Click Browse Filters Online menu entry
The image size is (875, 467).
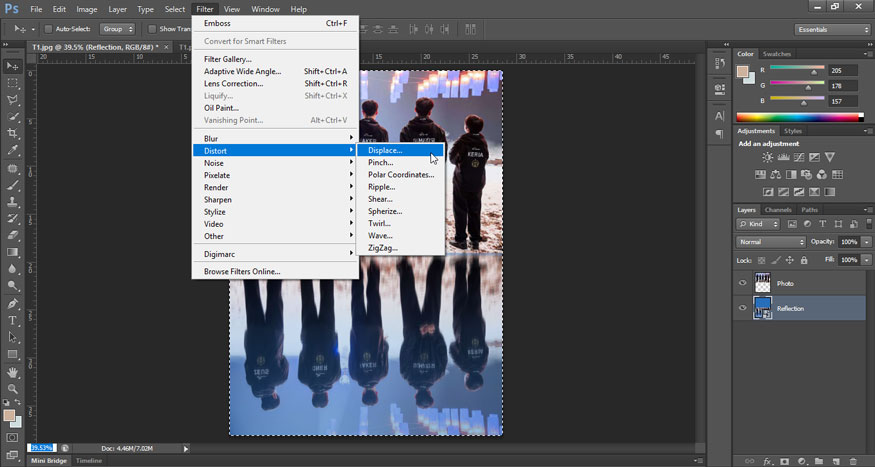[x=242, y=271]
